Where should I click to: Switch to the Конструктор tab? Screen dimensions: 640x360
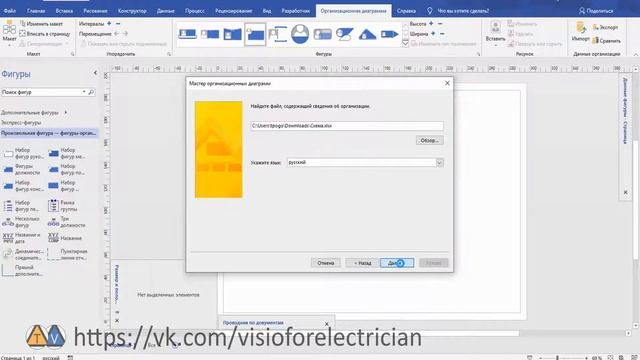(x=132, y=11)
